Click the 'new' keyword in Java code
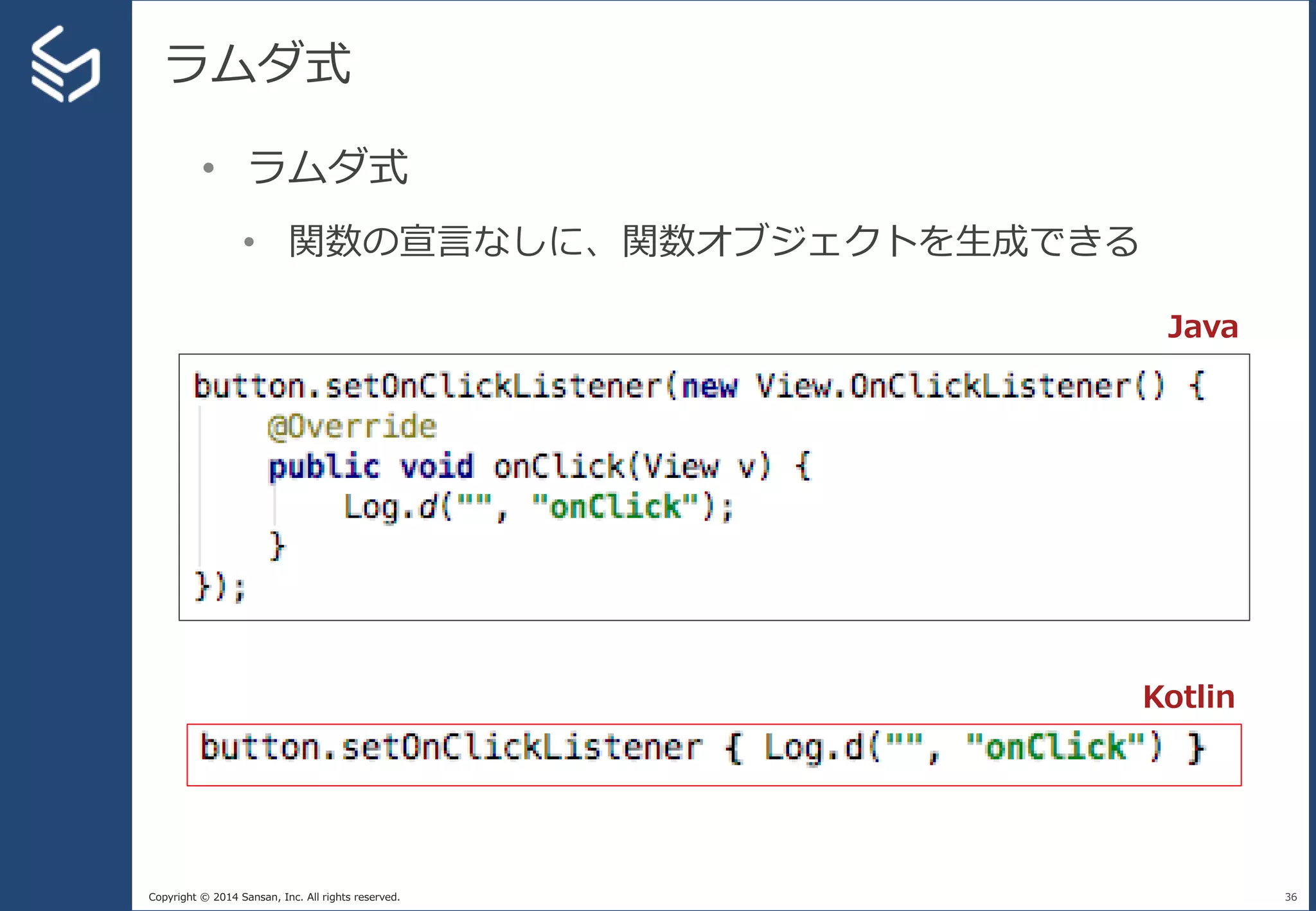Screen dimensions: 1316x911 click(709, 387)
